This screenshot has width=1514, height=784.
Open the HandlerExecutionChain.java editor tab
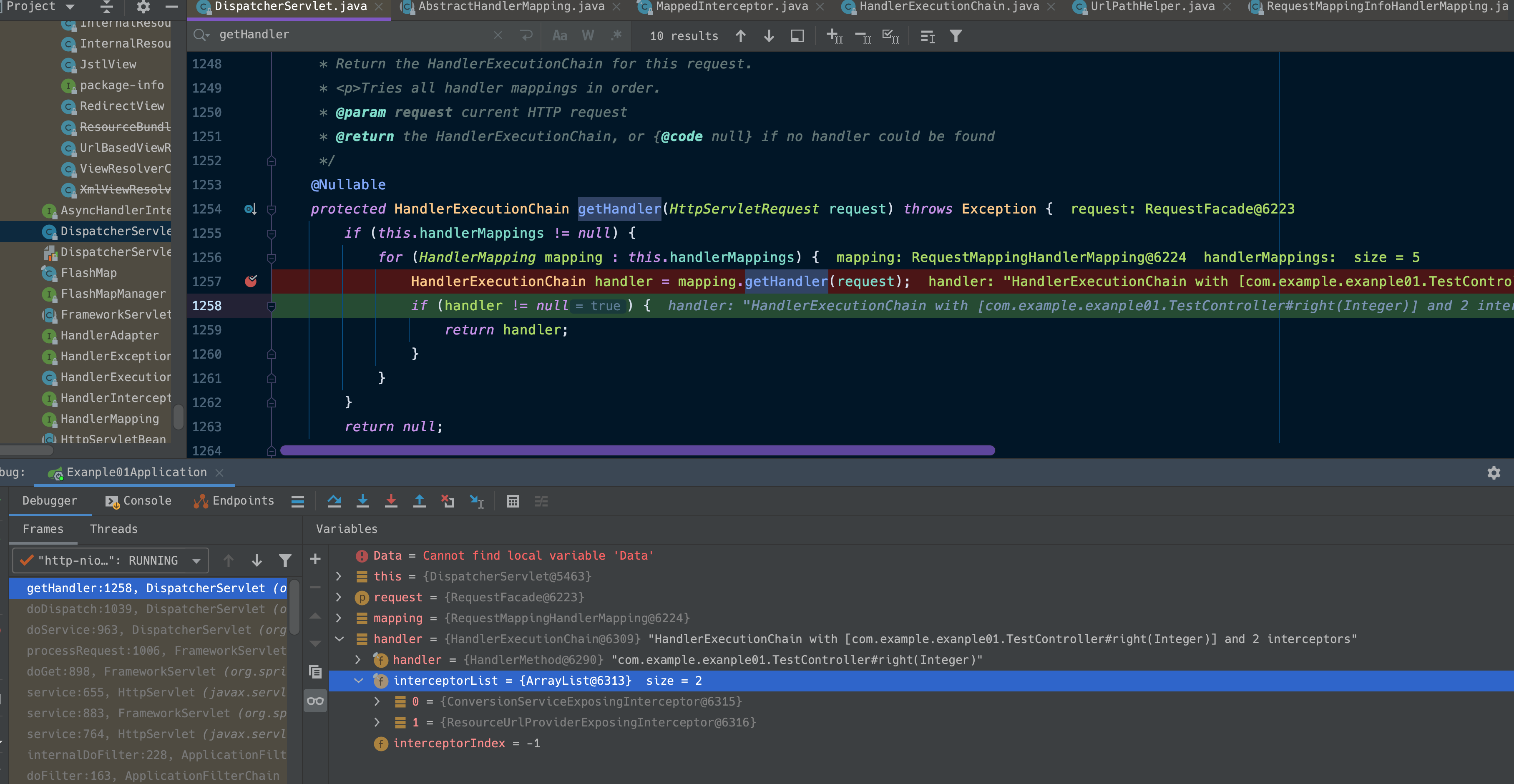tap(948, 7)
